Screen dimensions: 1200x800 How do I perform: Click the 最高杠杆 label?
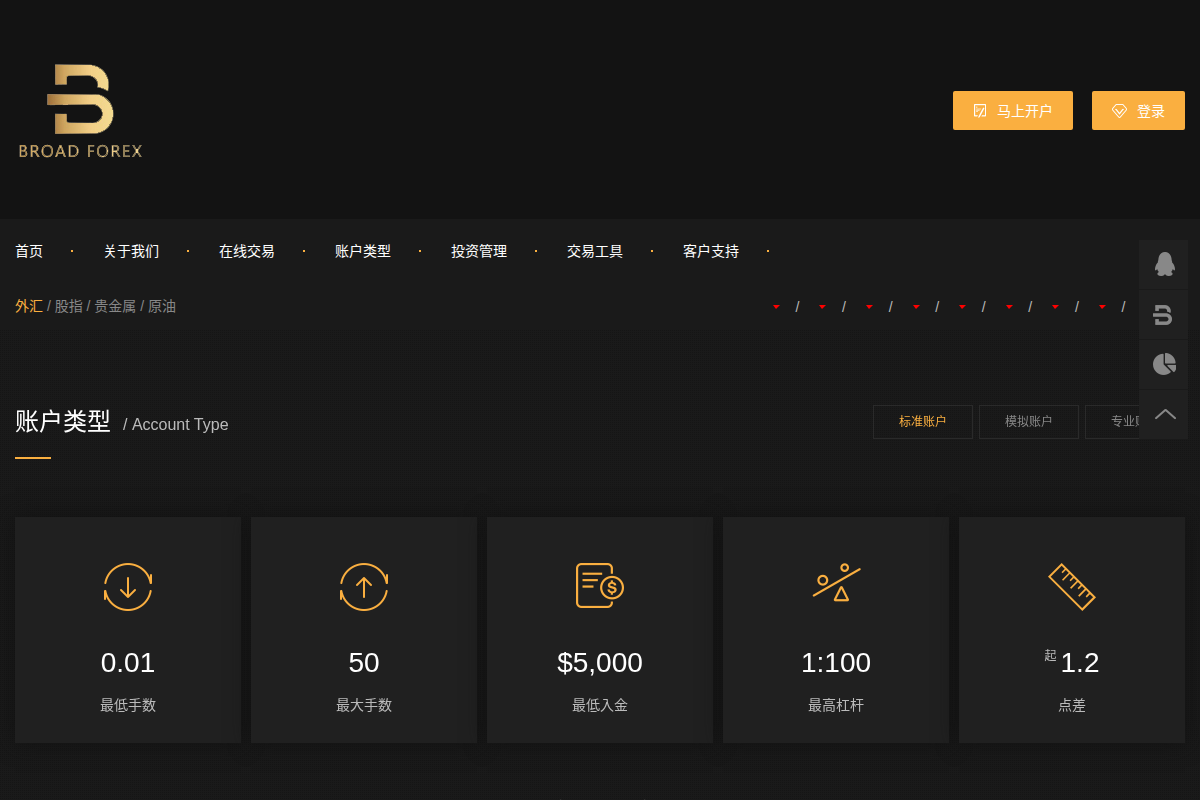click(x=836, y=705)
